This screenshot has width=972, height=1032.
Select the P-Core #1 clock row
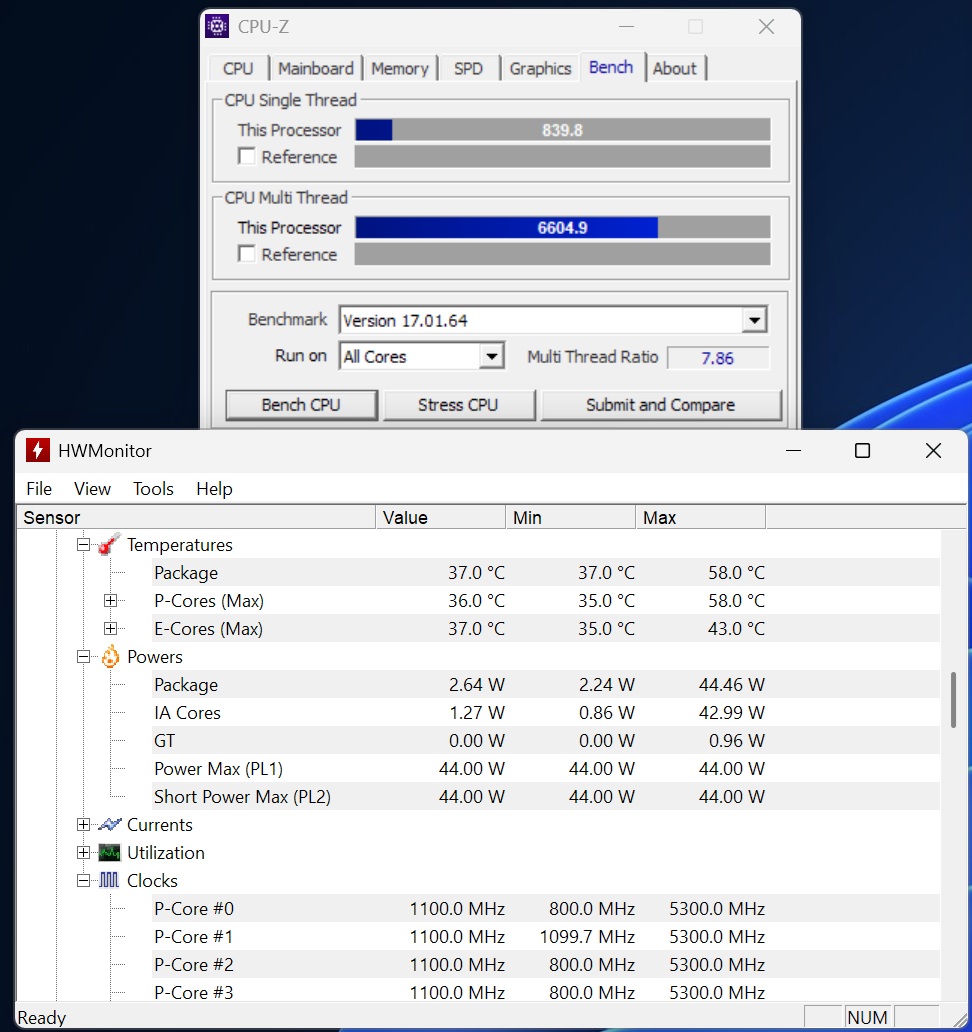click(x=546, y=937)
